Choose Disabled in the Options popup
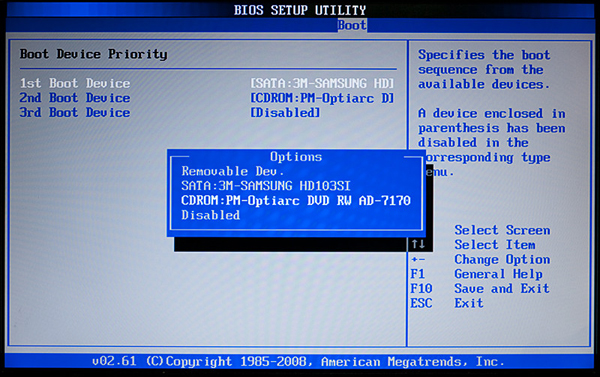 click(x=210, y=215)
